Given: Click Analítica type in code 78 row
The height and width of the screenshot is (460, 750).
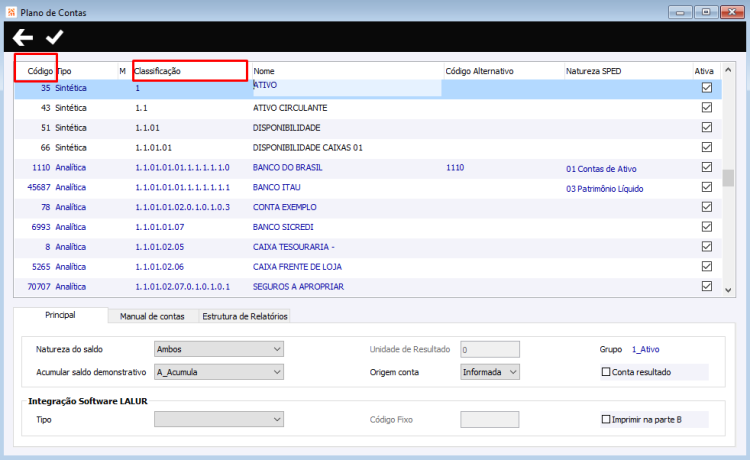Looking at the screenshot, I should (71, 207).
